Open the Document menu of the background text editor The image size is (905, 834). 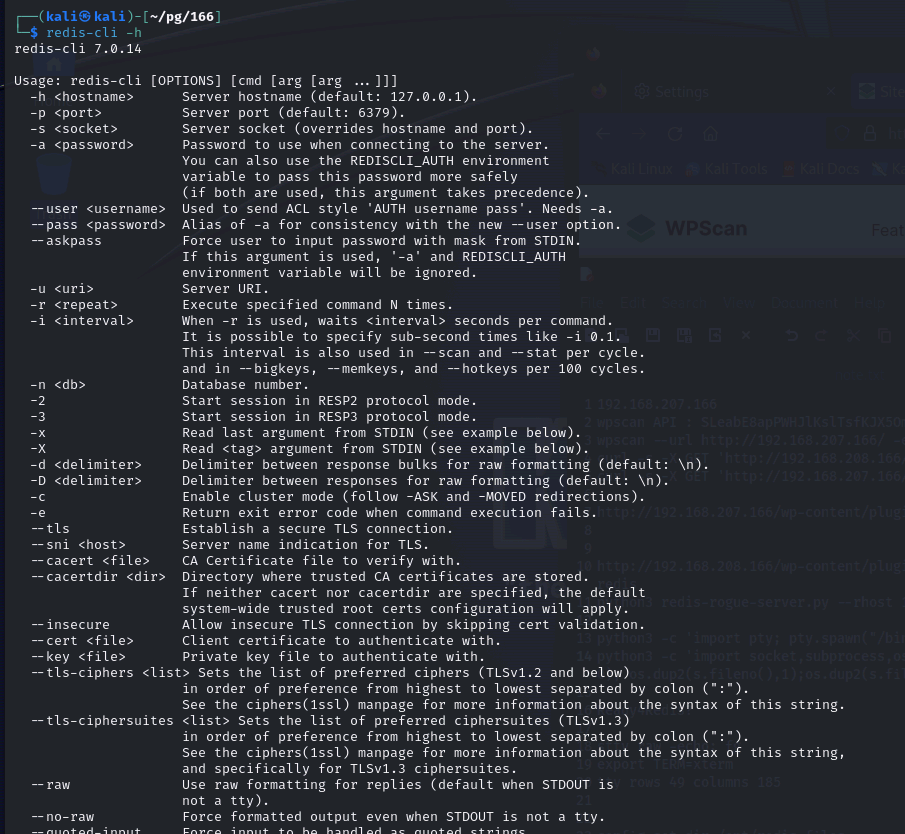click(804, 302)
